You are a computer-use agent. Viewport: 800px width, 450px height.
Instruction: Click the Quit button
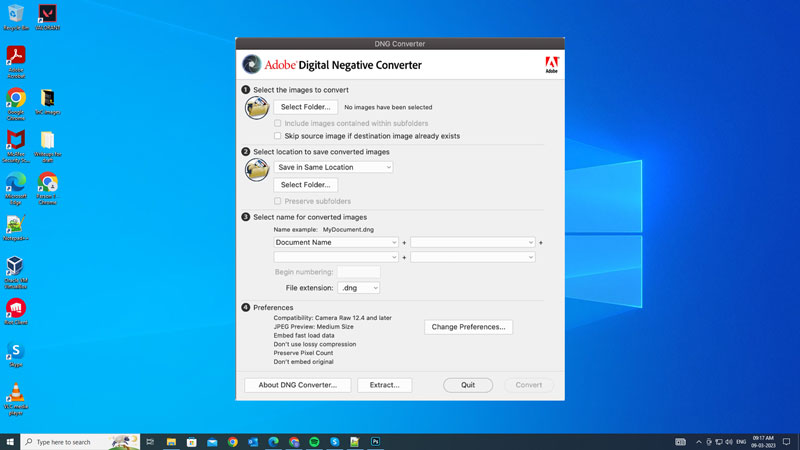468,385
